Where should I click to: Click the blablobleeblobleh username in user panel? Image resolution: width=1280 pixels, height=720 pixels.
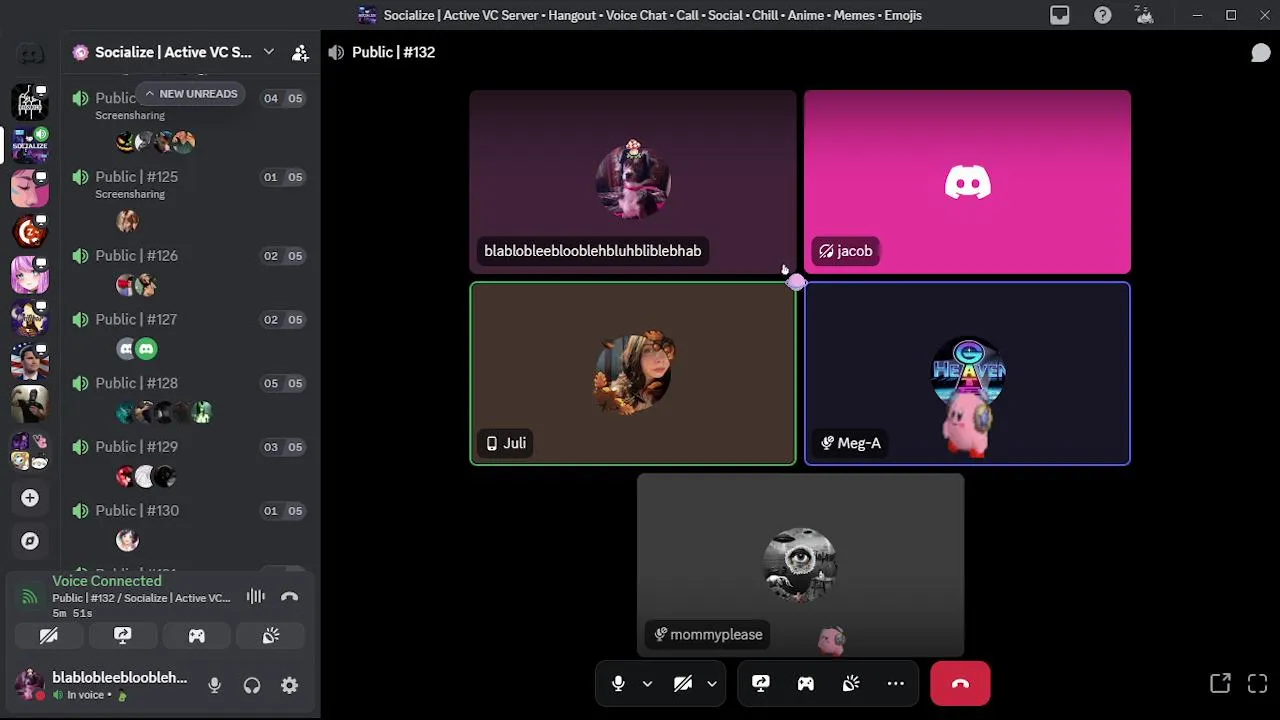pos(120,678)
